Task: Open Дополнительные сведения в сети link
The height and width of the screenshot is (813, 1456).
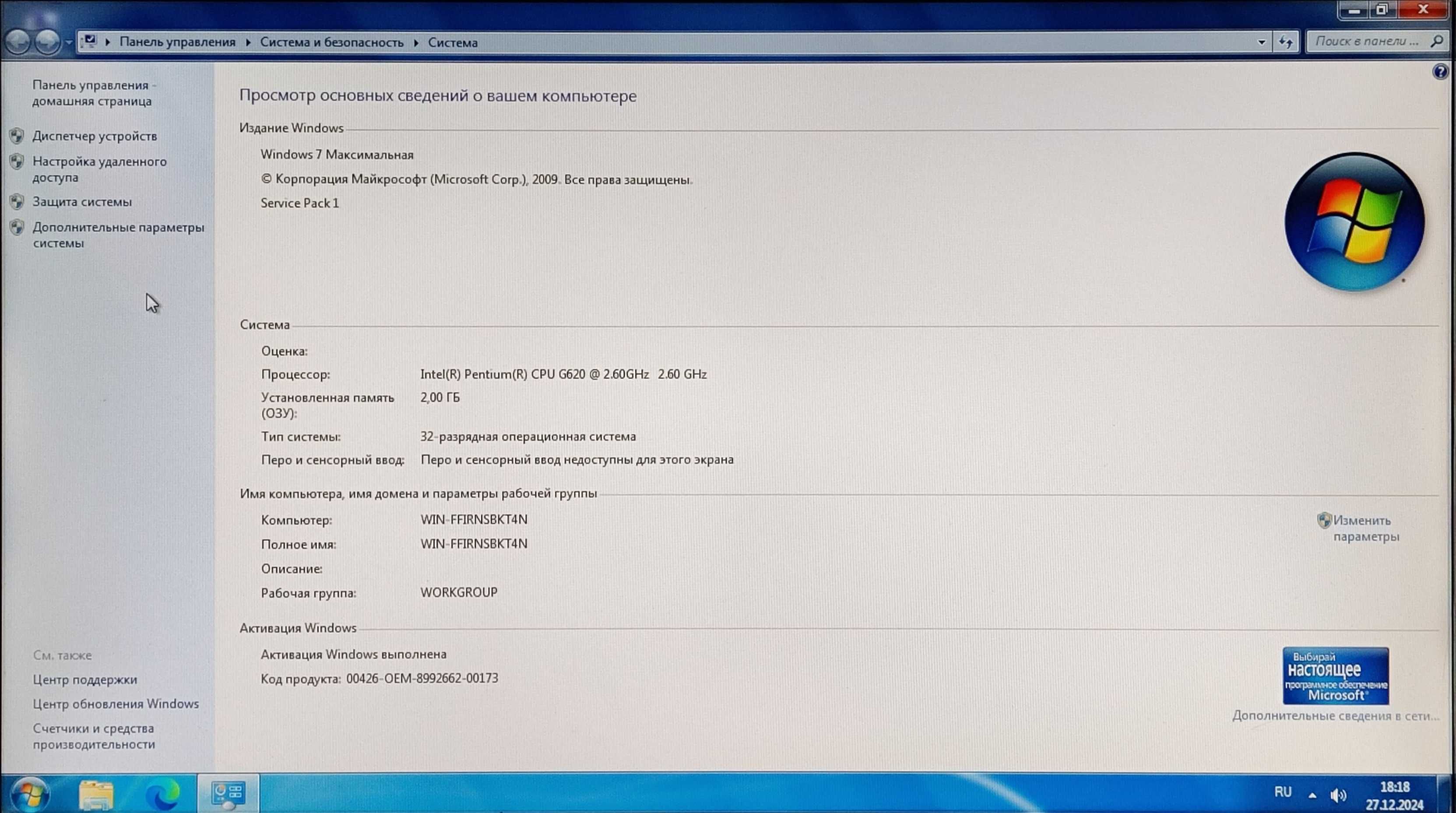Action: pos(1335,716)
